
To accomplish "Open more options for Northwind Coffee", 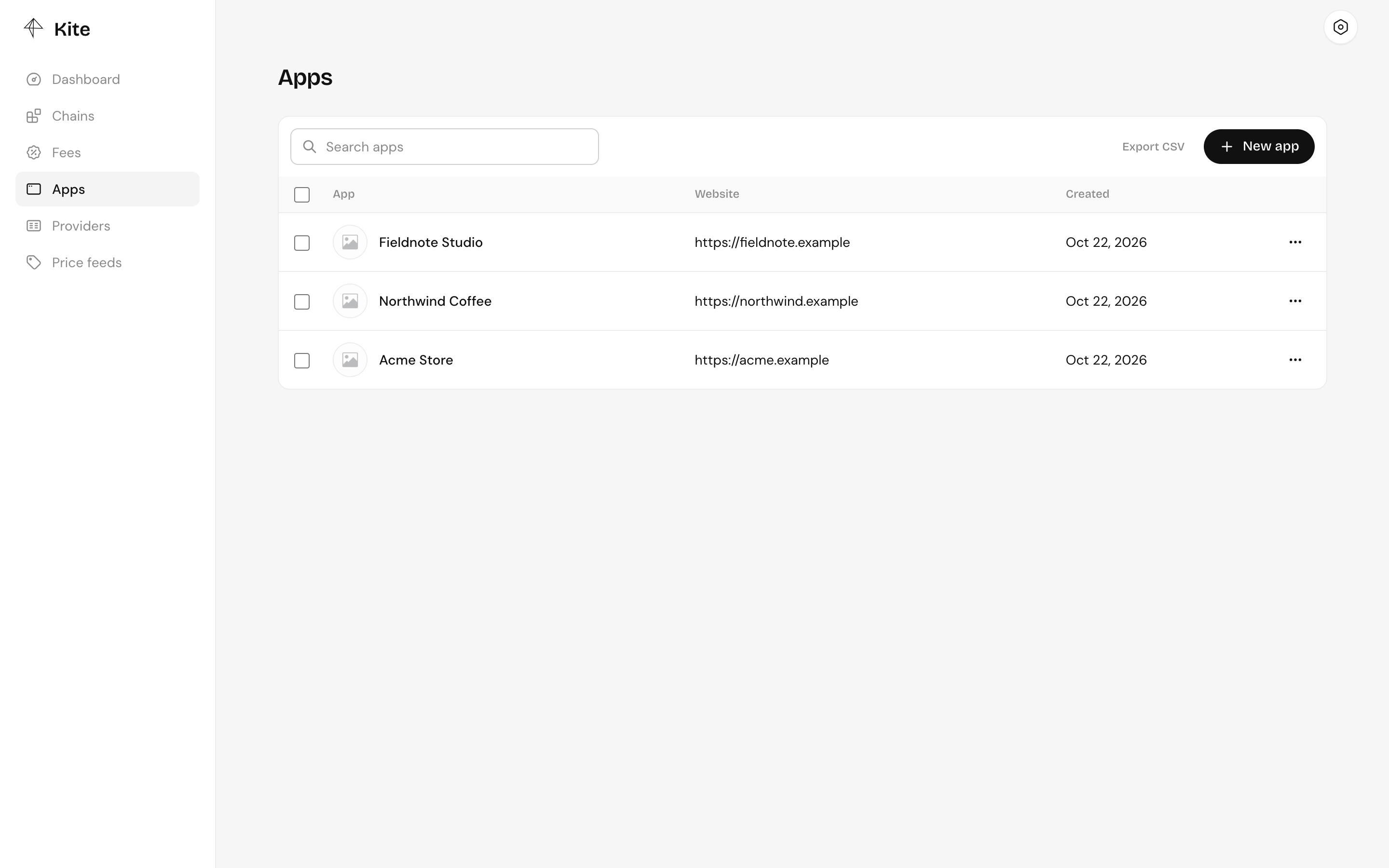I will tap(1295, 301).
